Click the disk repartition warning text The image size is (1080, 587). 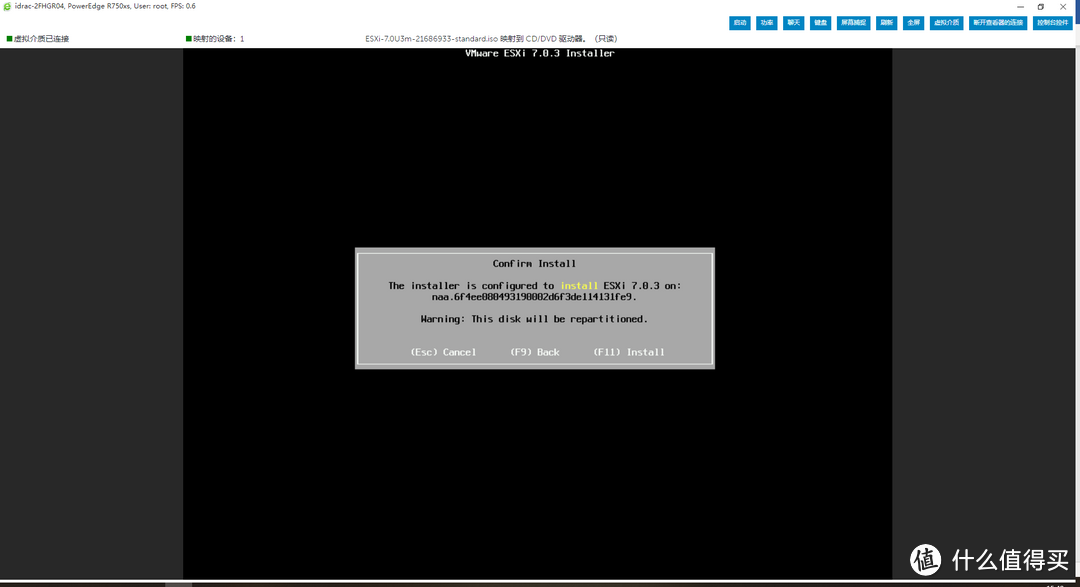pos(534,319)
